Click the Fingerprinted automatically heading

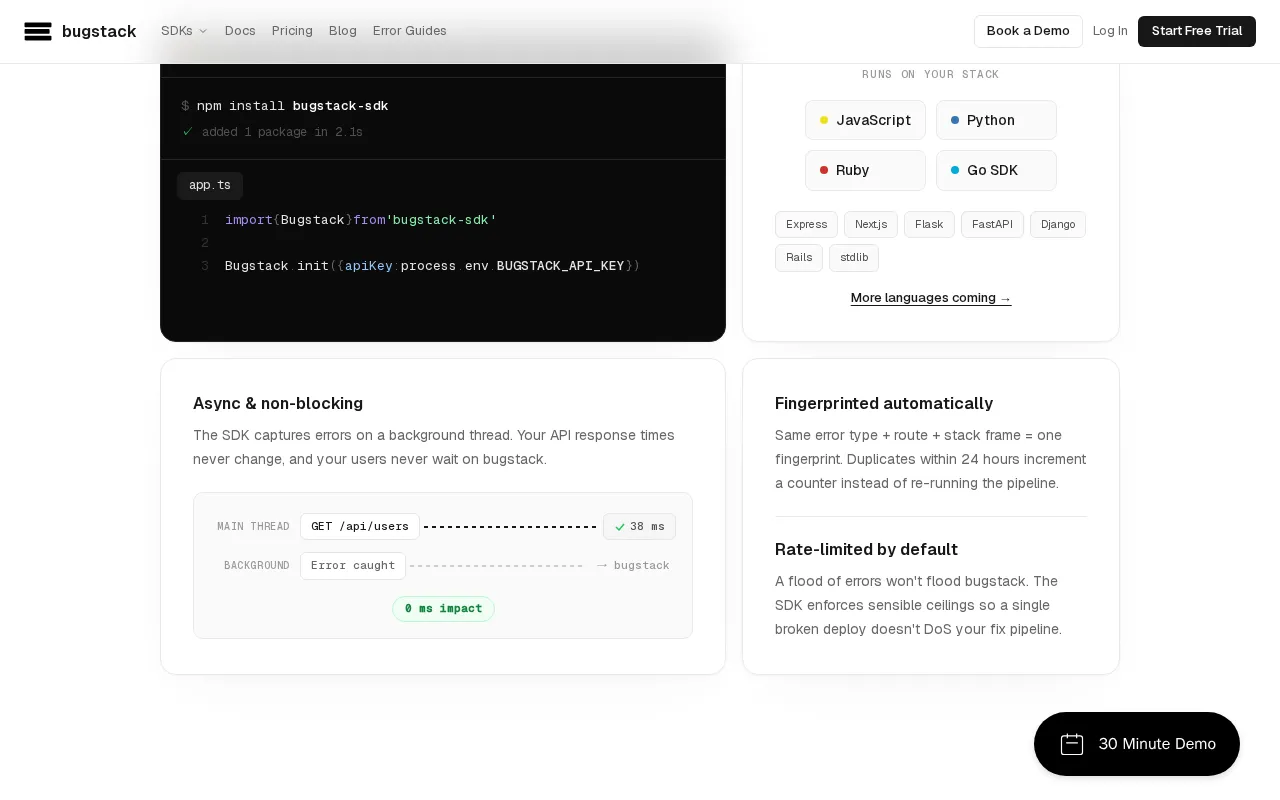click(x=884, y=404)
